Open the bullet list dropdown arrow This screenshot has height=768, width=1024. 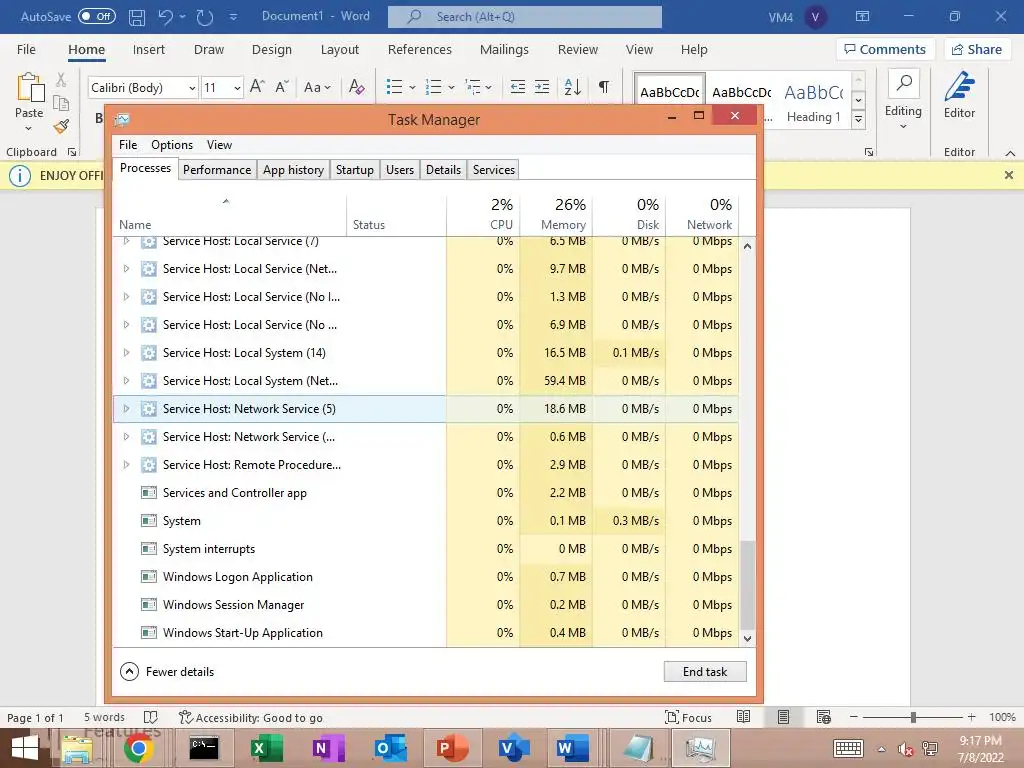pos(412,88)
